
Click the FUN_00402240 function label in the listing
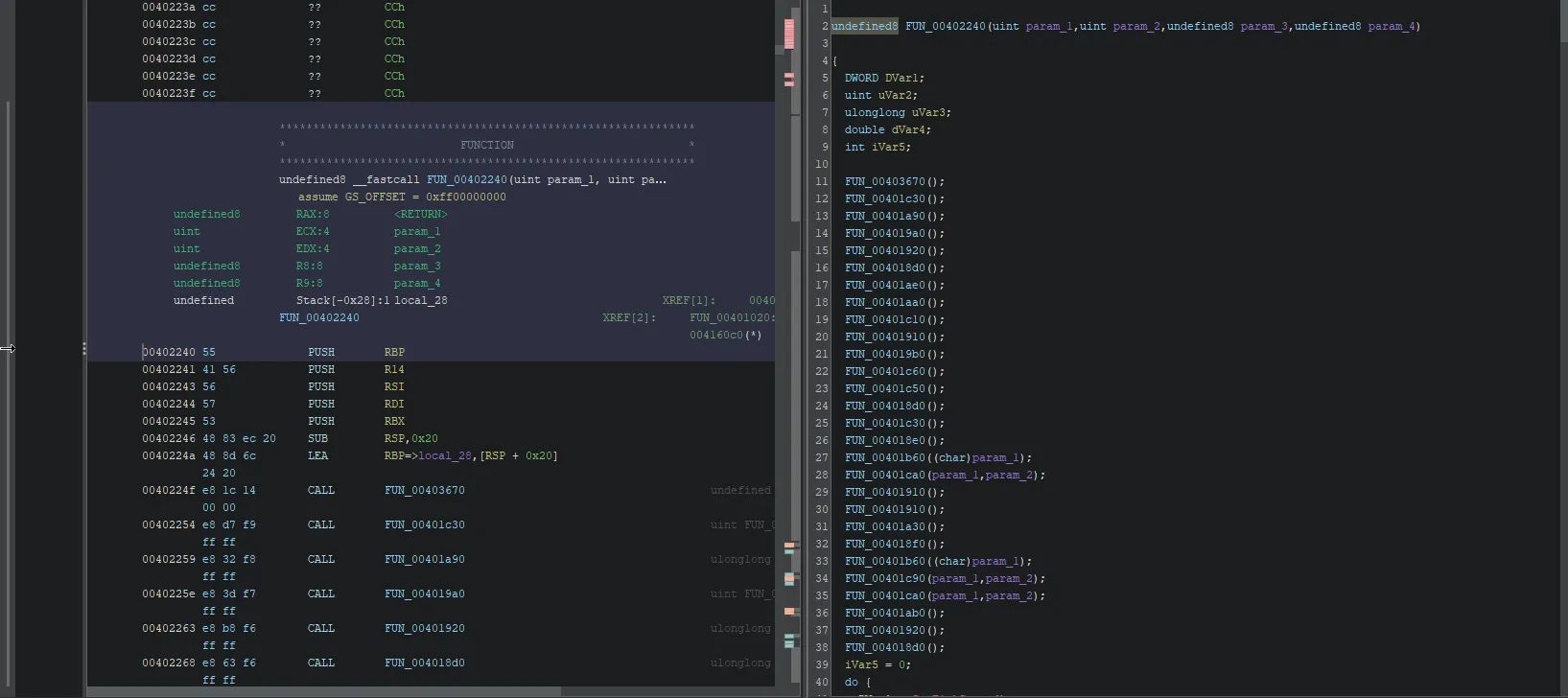coord(318,317)
